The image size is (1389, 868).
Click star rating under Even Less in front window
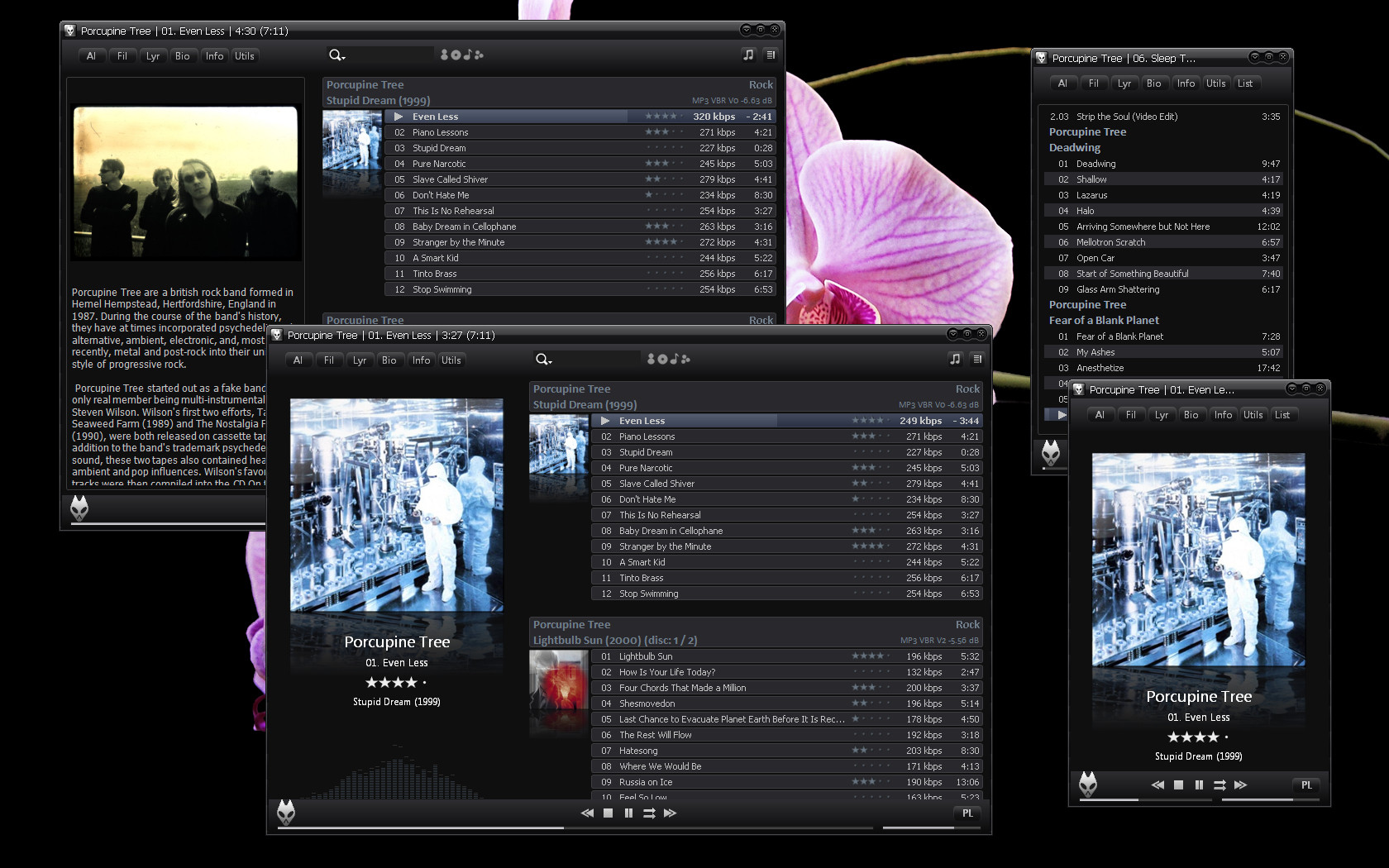coord(396,683)
